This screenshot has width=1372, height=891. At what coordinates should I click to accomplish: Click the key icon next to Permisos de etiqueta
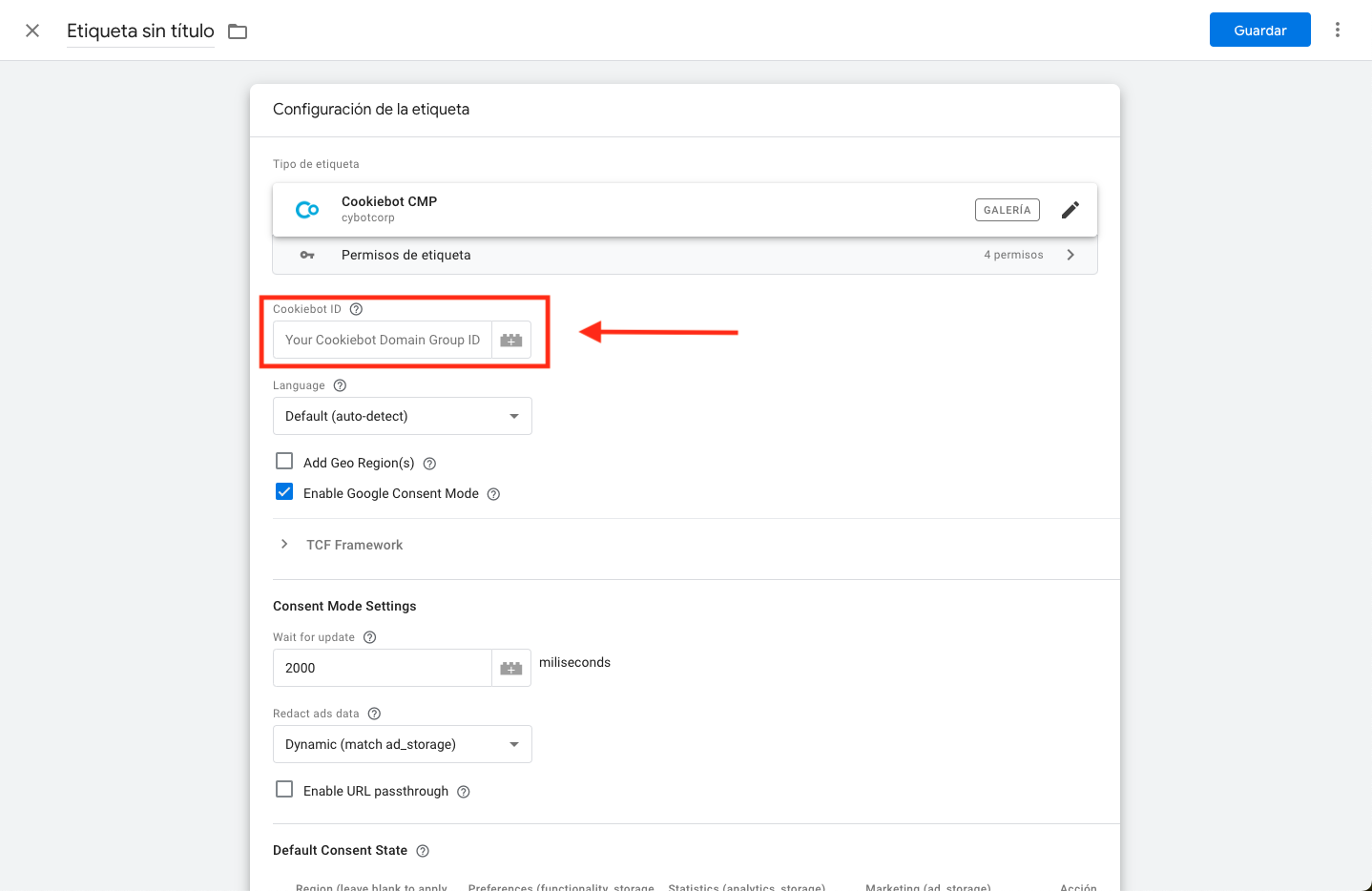[x=306, y=255]
